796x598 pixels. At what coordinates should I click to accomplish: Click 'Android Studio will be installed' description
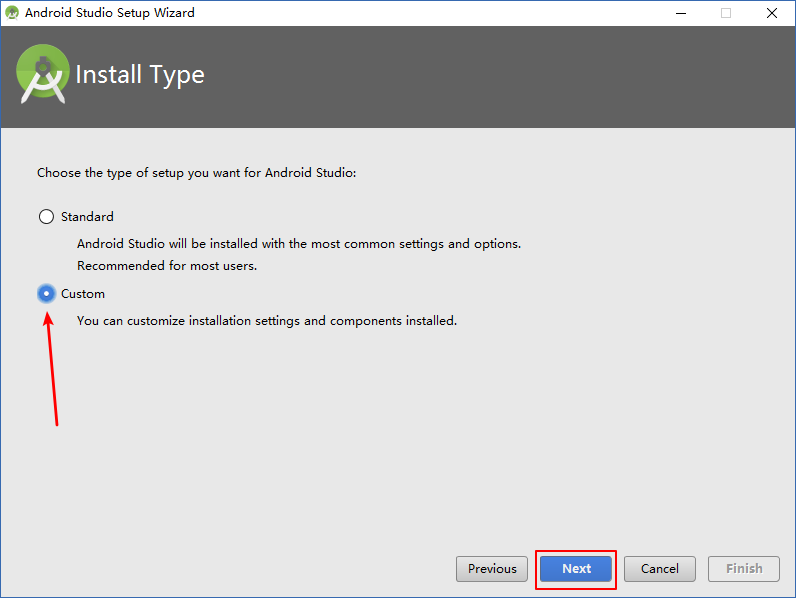[299, 244]
